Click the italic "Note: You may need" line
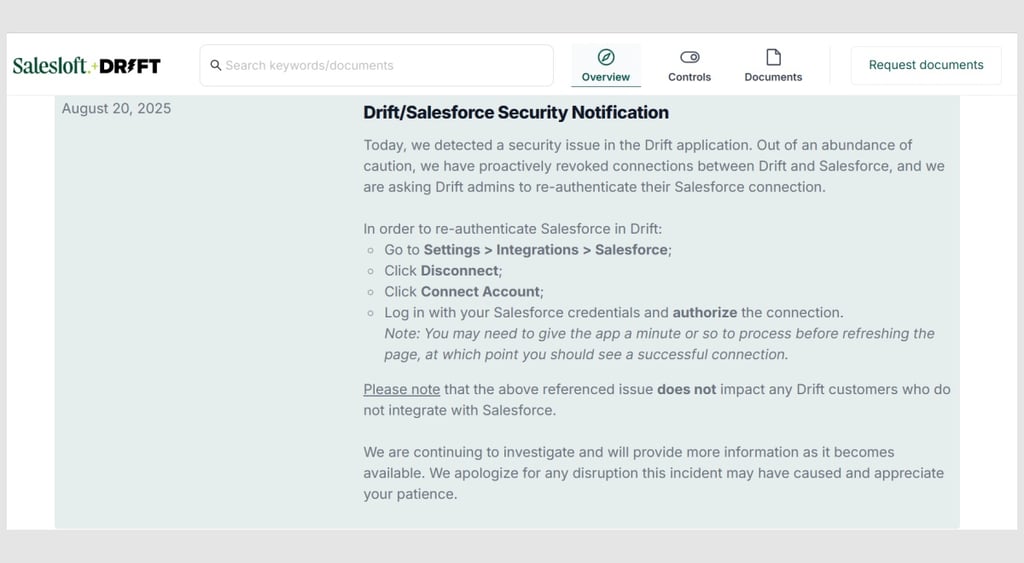1024x563 pixels. (x=659, y=334)
